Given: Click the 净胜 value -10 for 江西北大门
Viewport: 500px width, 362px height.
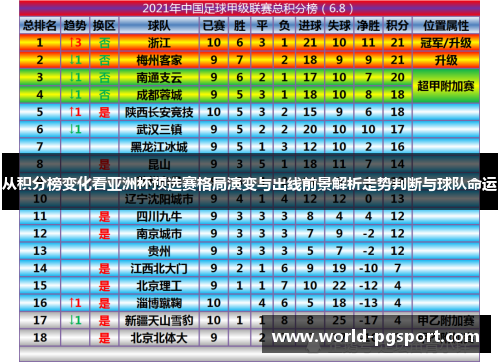Looking at the screenshot, I should click(x=368, y=268).
